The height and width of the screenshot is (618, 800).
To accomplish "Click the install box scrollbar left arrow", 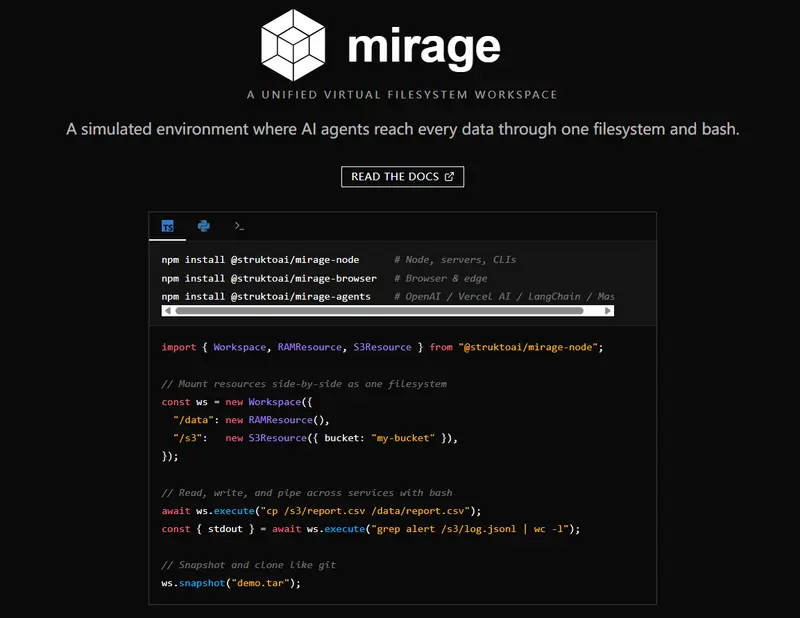I will pyautogui.click(x=167, y=311).
